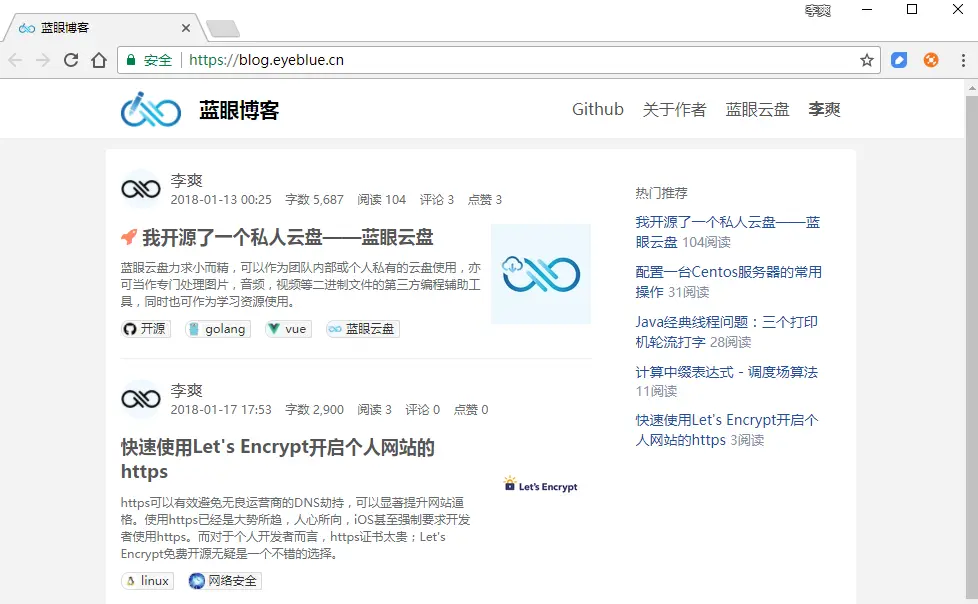This screenshot has width=978, height=604.
Task: Click 字数 5,687 on first post
Action: point(314,200)
